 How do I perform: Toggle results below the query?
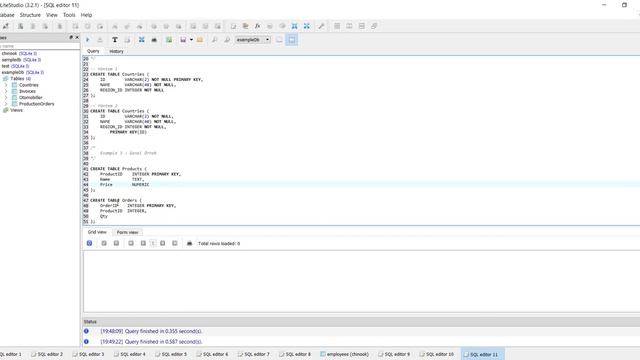tap(291, 40)
